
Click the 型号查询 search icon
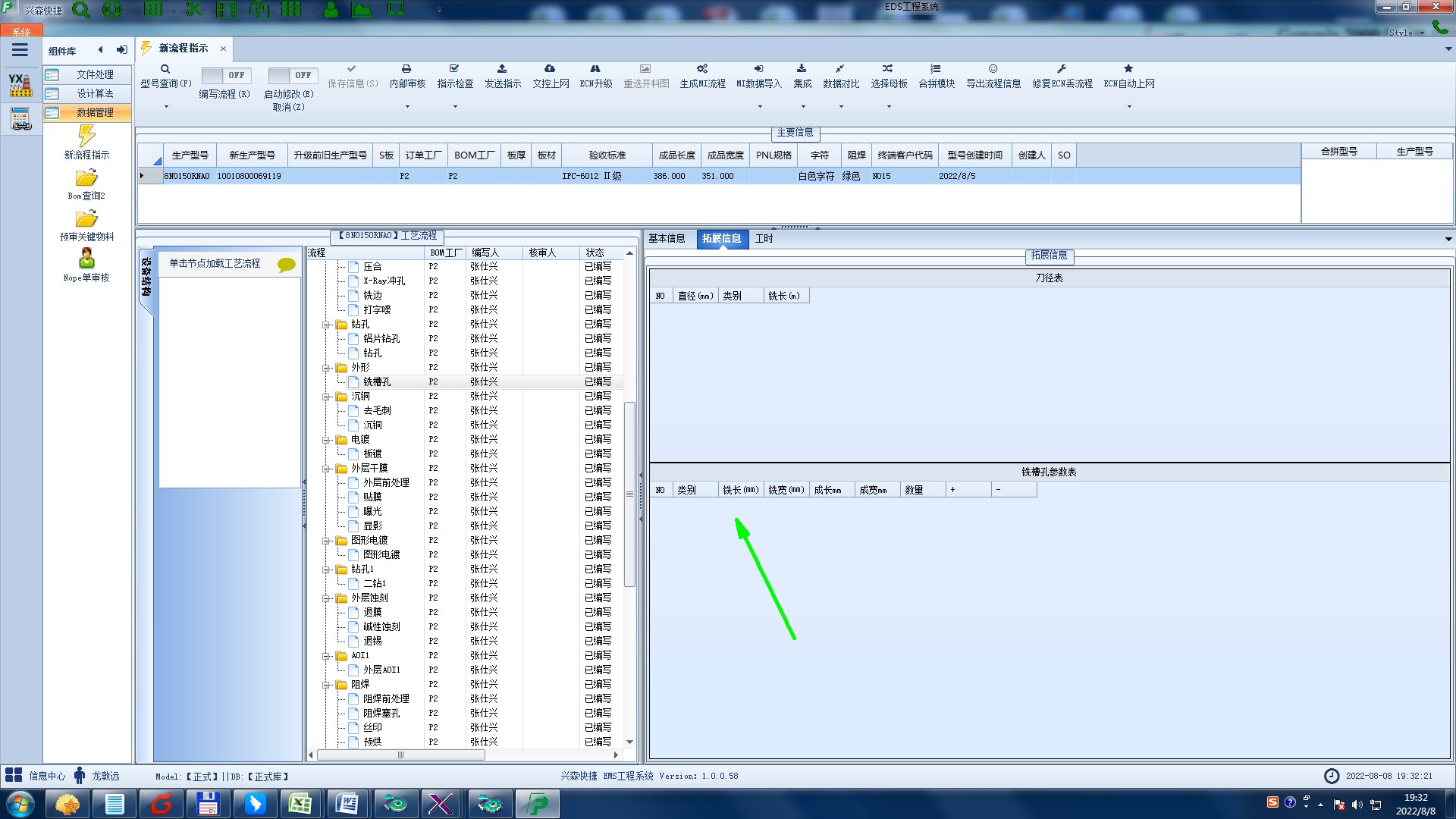165,69
